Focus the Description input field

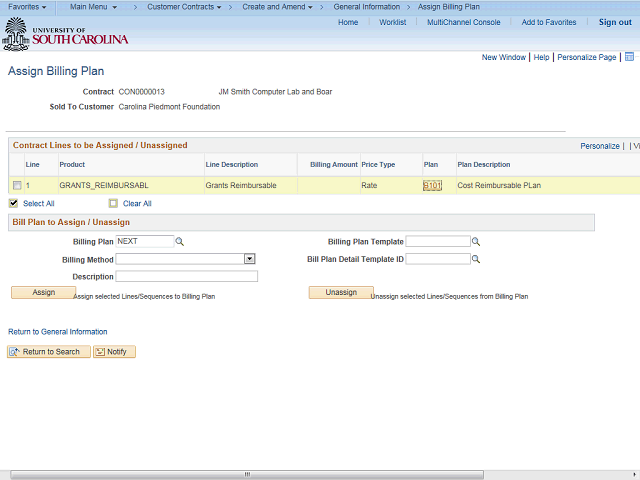(x=187, y=276)
